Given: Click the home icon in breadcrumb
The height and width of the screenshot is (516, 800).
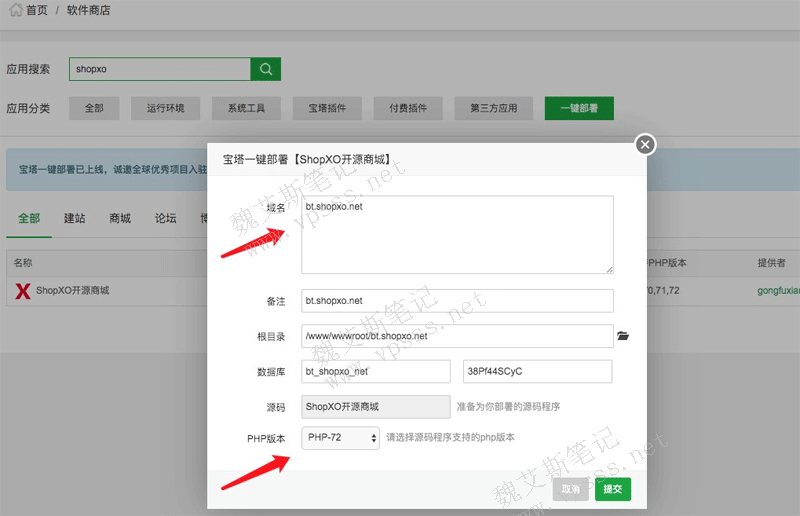Looking at the screenshot, I should click(x=15, y=10).
